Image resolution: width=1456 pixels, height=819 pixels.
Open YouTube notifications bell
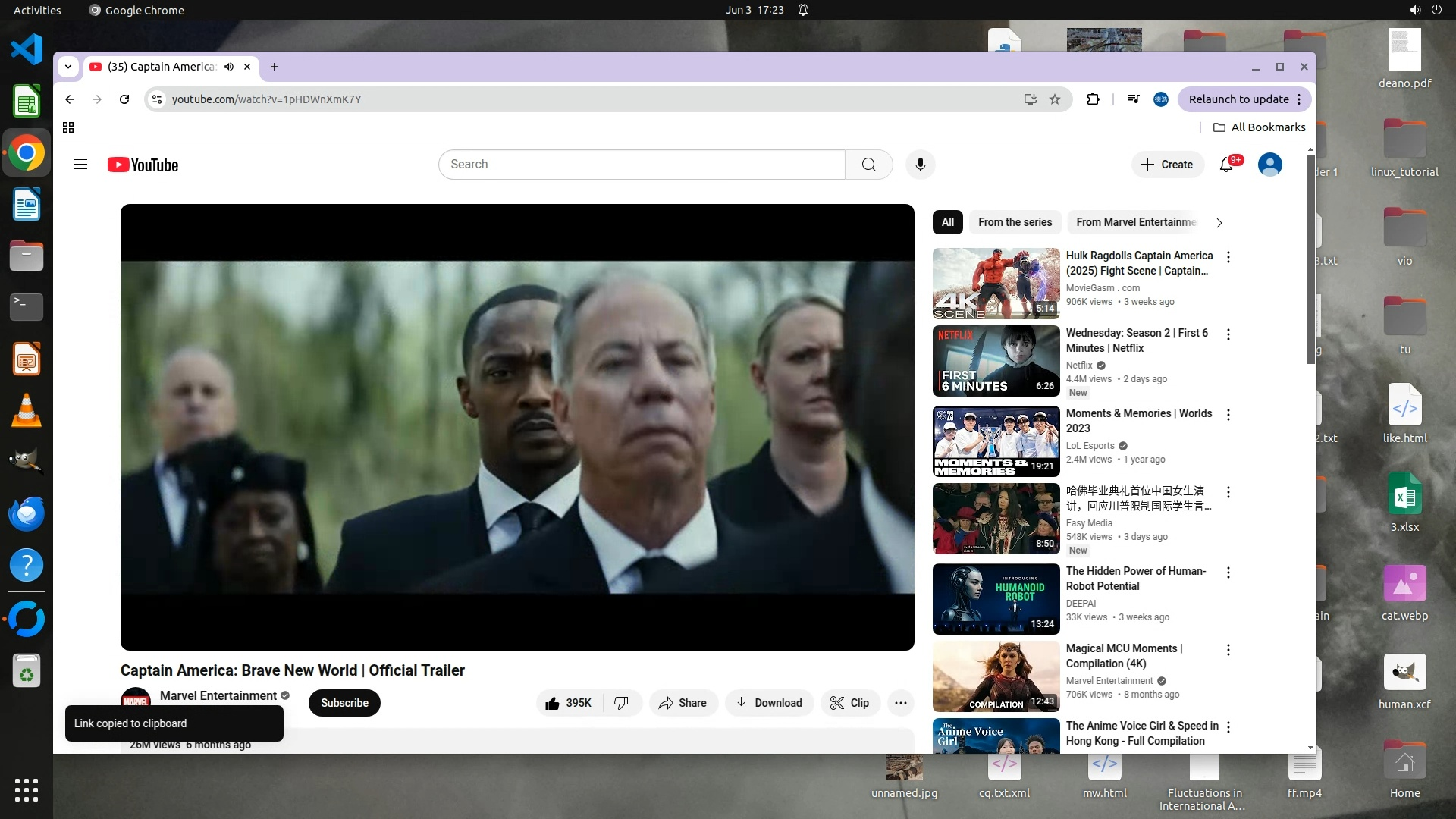[1226, 165]
